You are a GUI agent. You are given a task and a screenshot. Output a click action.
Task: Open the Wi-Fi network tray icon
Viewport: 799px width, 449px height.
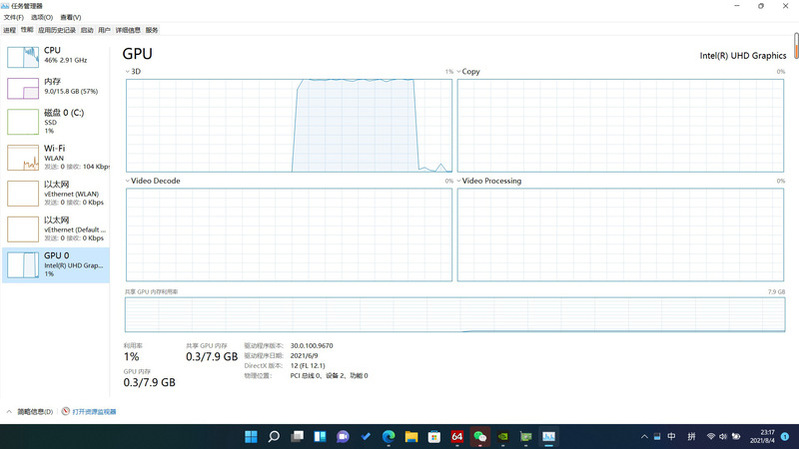711,437
